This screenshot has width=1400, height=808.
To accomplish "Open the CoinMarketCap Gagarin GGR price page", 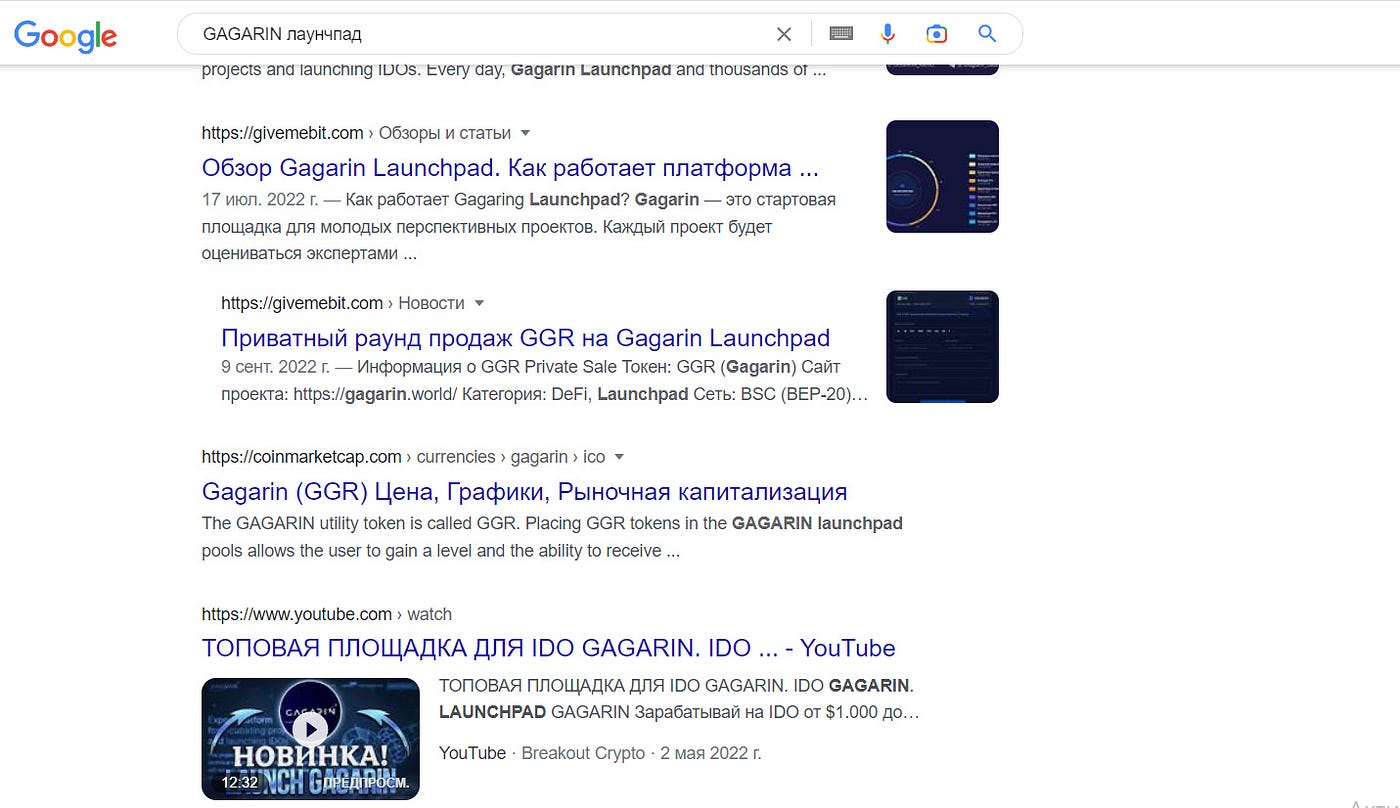I will point(524,491).
